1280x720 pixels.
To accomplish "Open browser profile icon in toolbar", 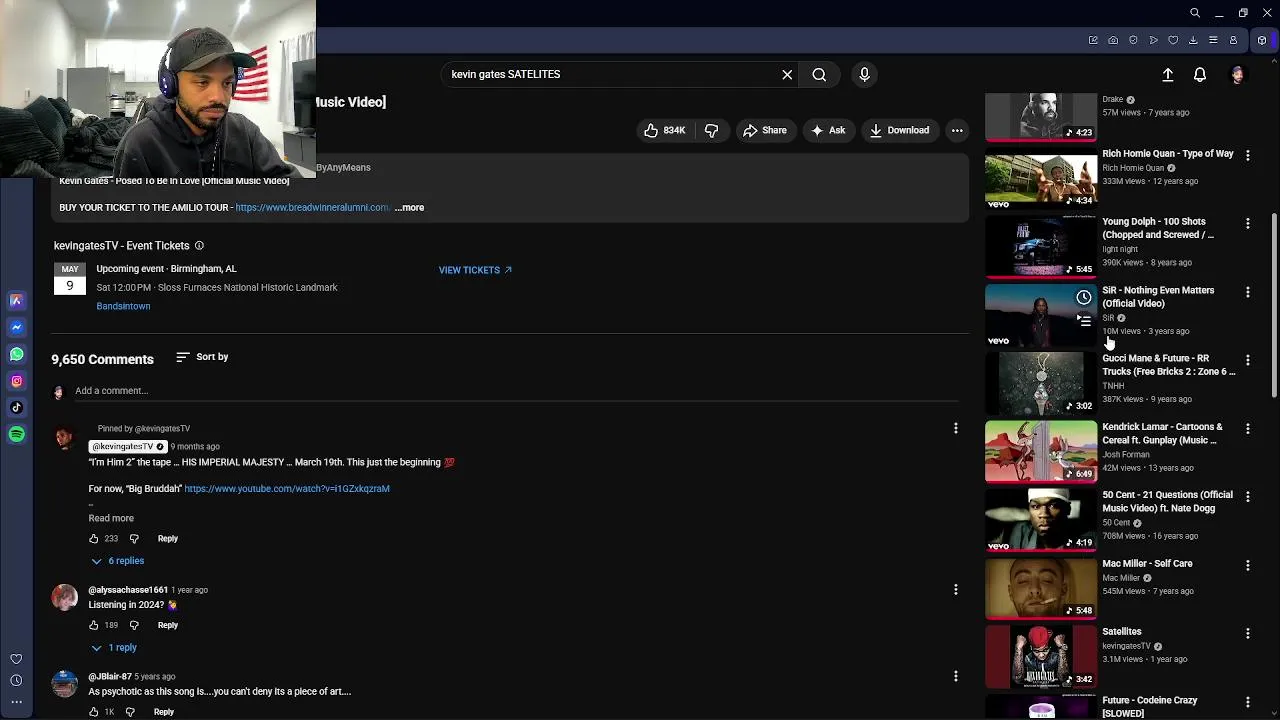I will pos(1233,40).
